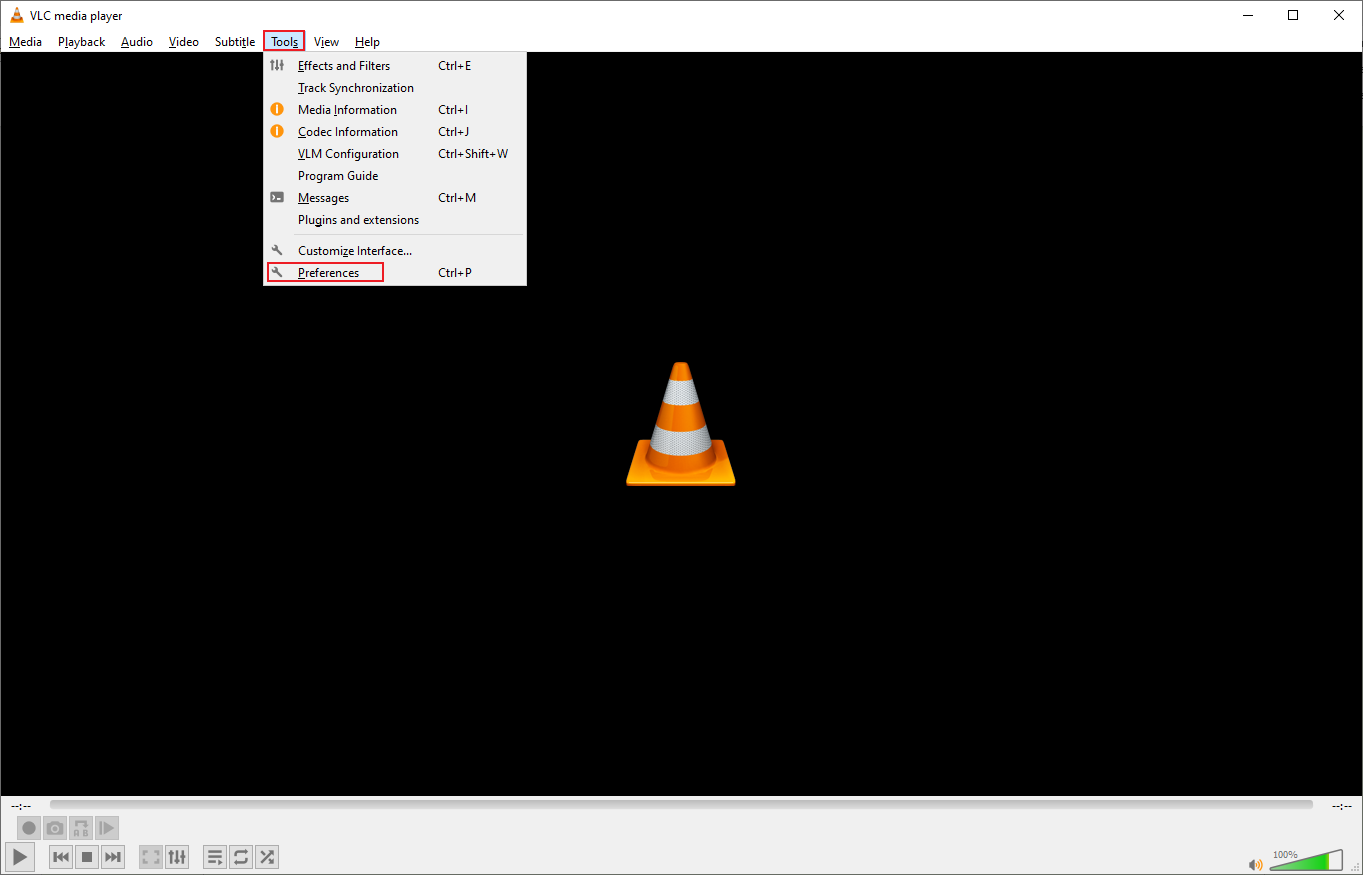
Task: Show the playlist panel
Action: point(214,857)
